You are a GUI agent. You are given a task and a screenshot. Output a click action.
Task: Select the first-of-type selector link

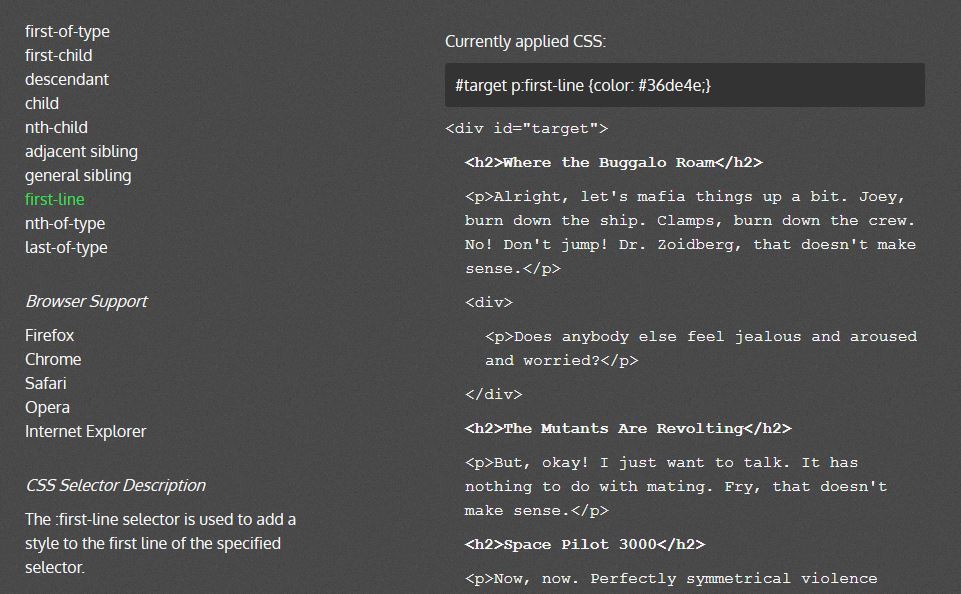click(x=67, y=31)
